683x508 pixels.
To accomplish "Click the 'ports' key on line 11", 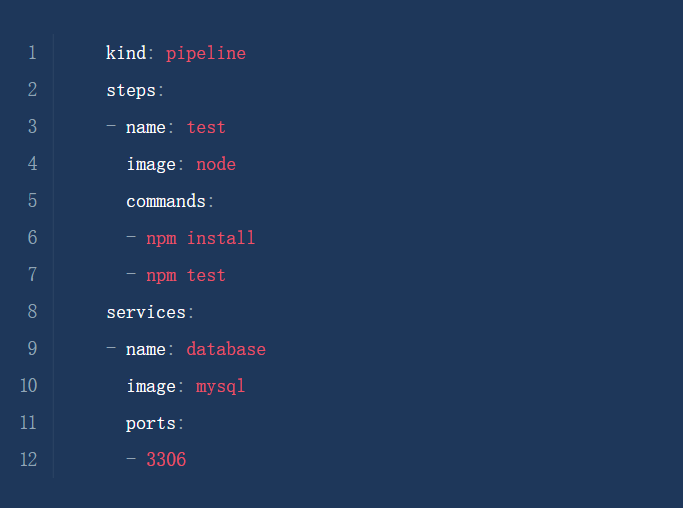I will 151,423.
